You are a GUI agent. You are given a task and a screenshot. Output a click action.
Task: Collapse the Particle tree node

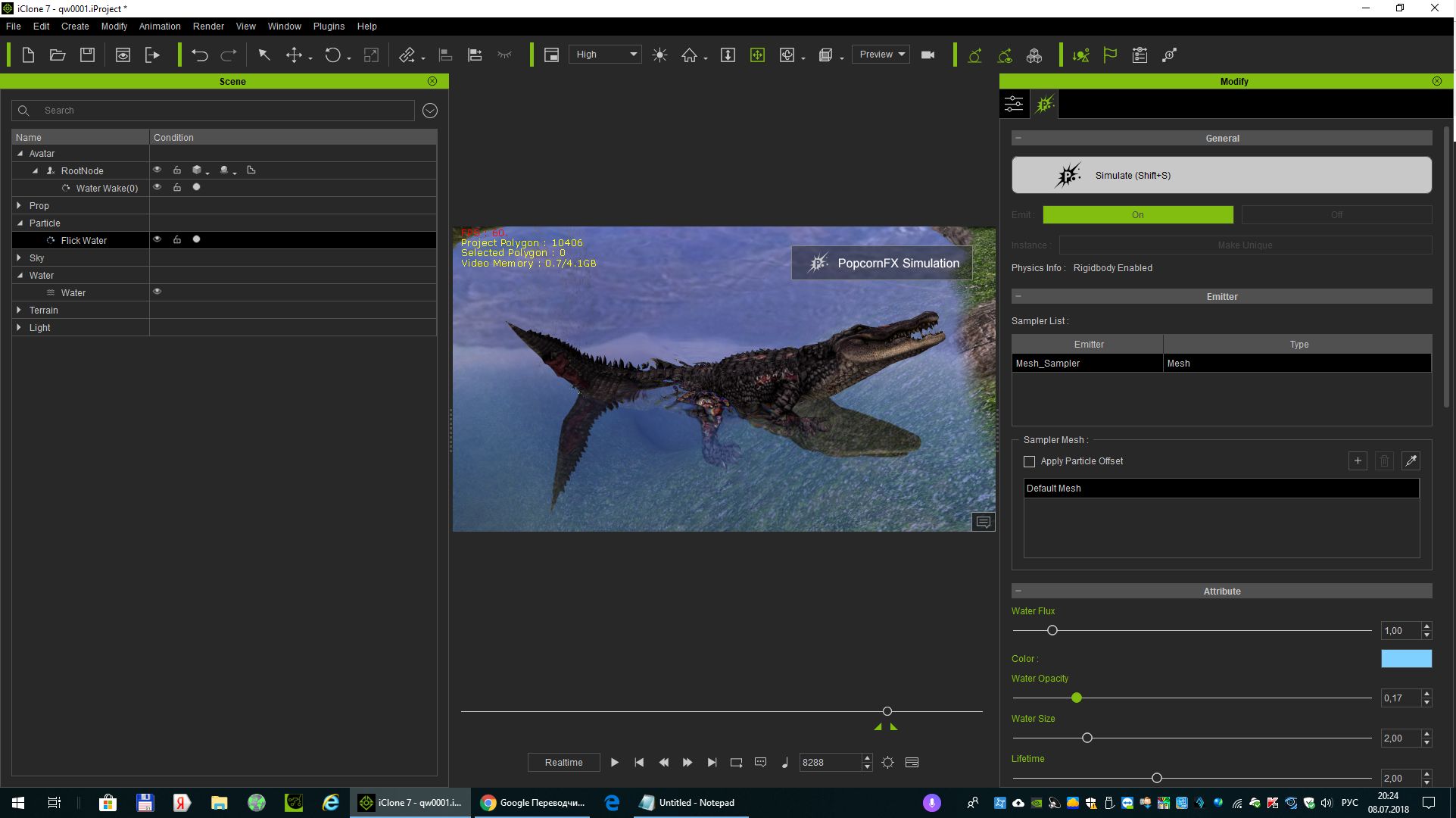[20, 223]
